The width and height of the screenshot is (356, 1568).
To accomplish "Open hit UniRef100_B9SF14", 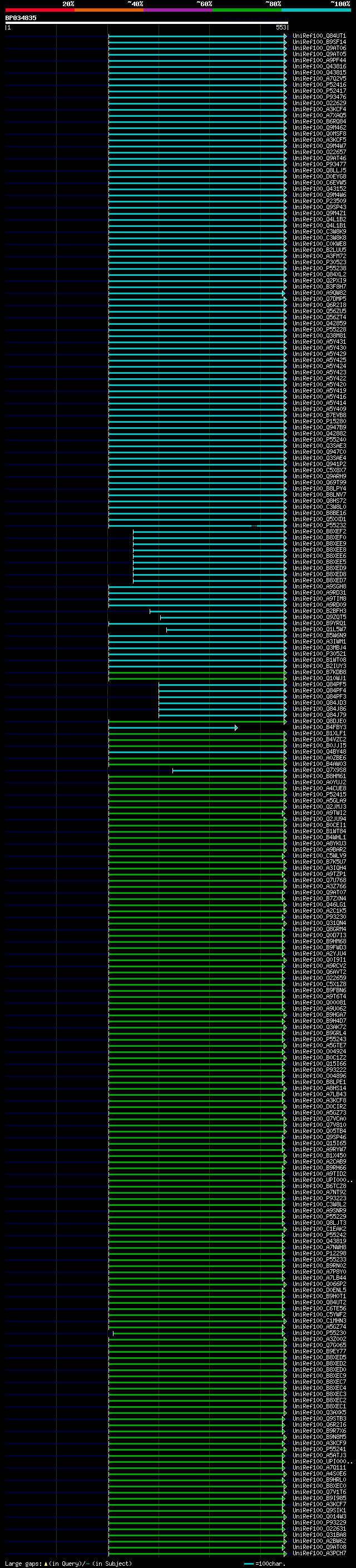I will pos(319,42).
